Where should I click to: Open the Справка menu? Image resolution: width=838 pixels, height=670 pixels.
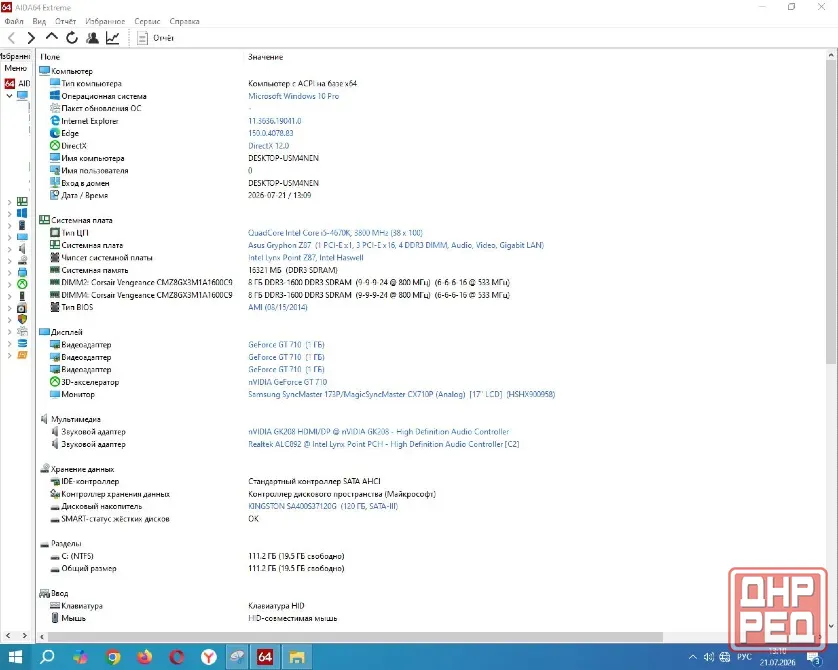coord(184,21)
